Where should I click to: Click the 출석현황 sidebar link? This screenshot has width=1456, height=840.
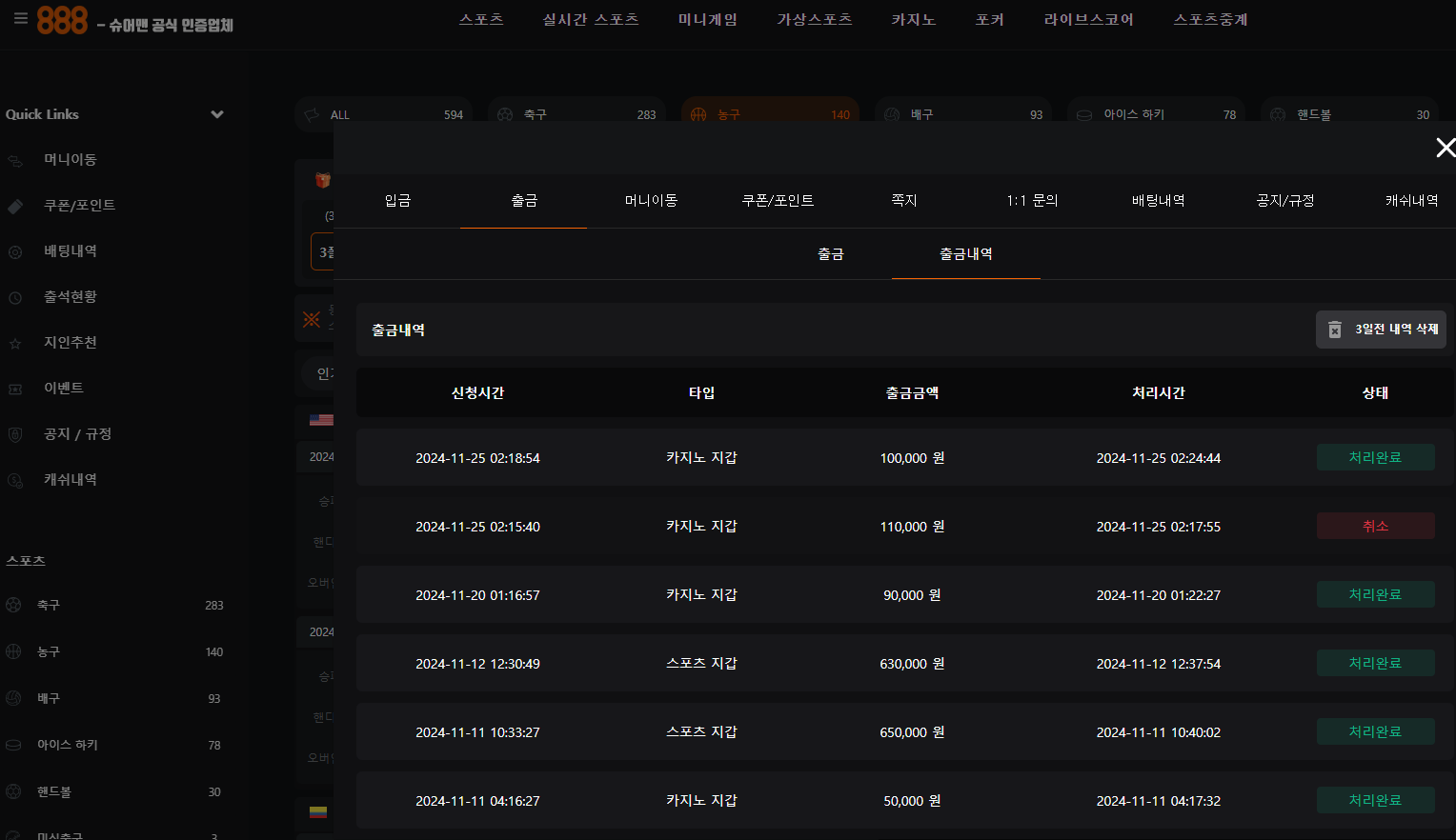point(71,297)
